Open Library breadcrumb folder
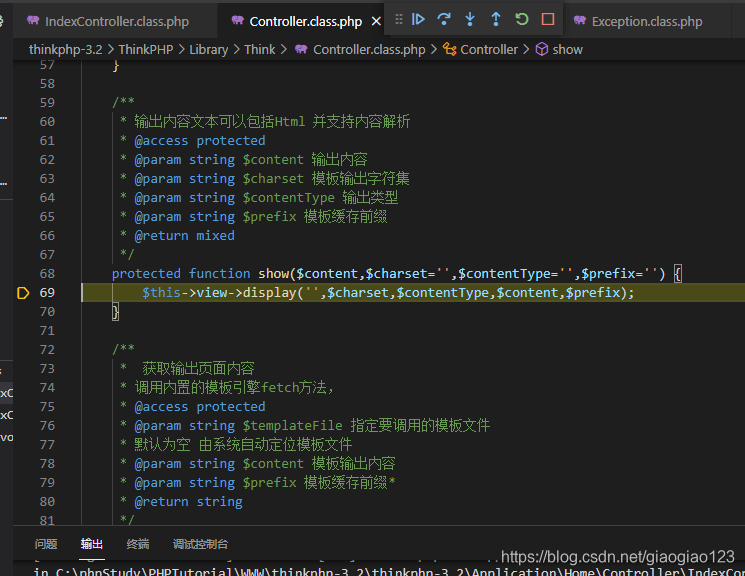 [209, 49]
